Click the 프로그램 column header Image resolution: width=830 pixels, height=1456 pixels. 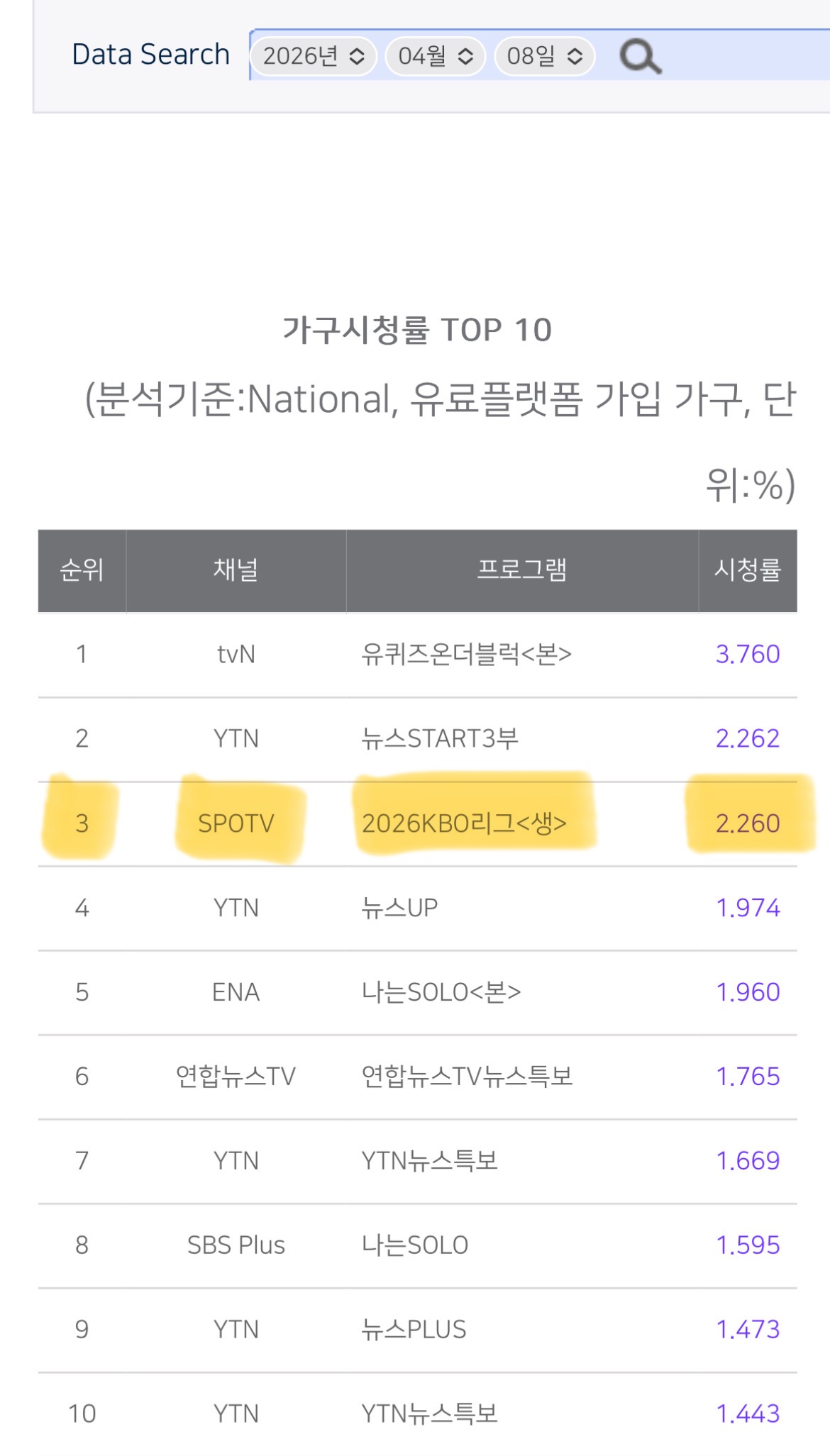(x=522, y=570)
